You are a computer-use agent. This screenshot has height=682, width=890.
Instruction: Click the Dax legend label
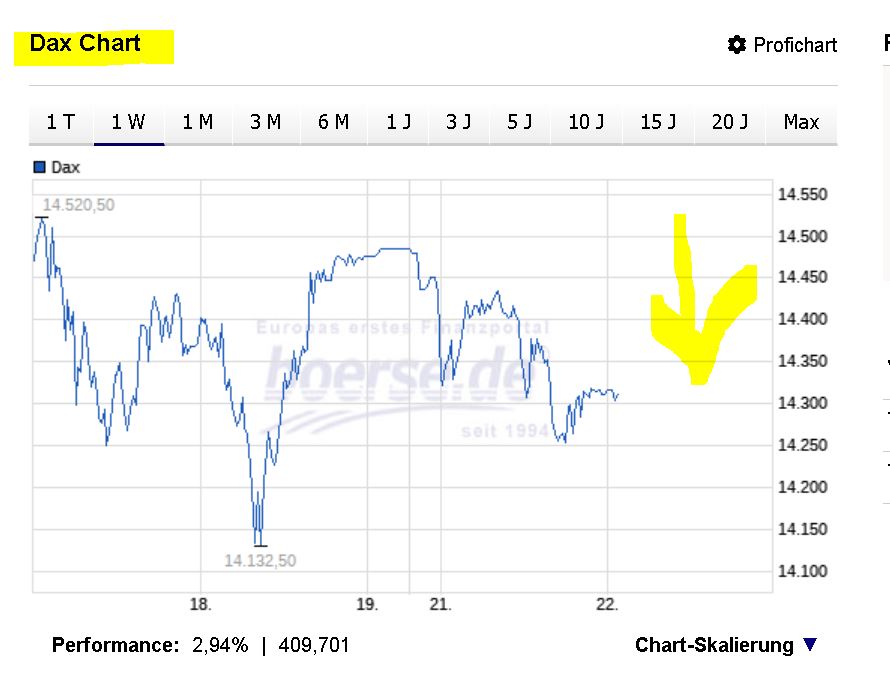[x=65, y=167]
